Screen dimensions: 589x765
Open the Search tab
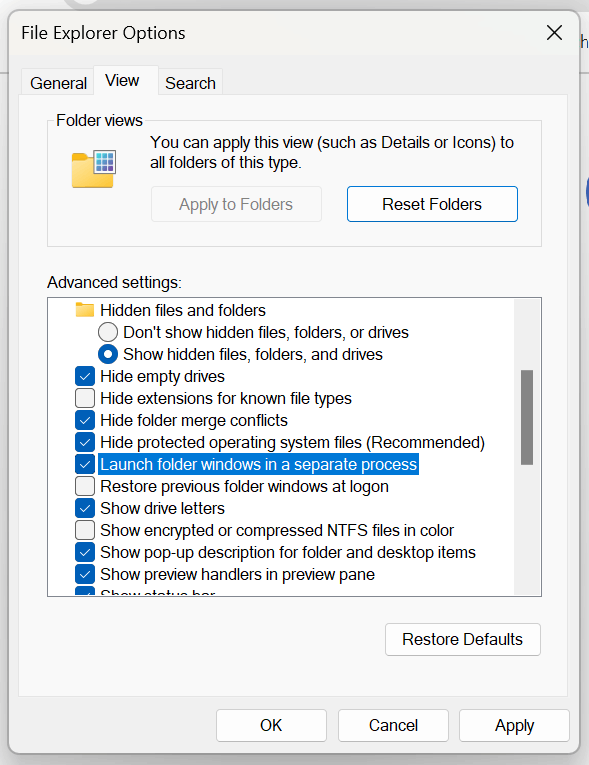tap(190, 83)
